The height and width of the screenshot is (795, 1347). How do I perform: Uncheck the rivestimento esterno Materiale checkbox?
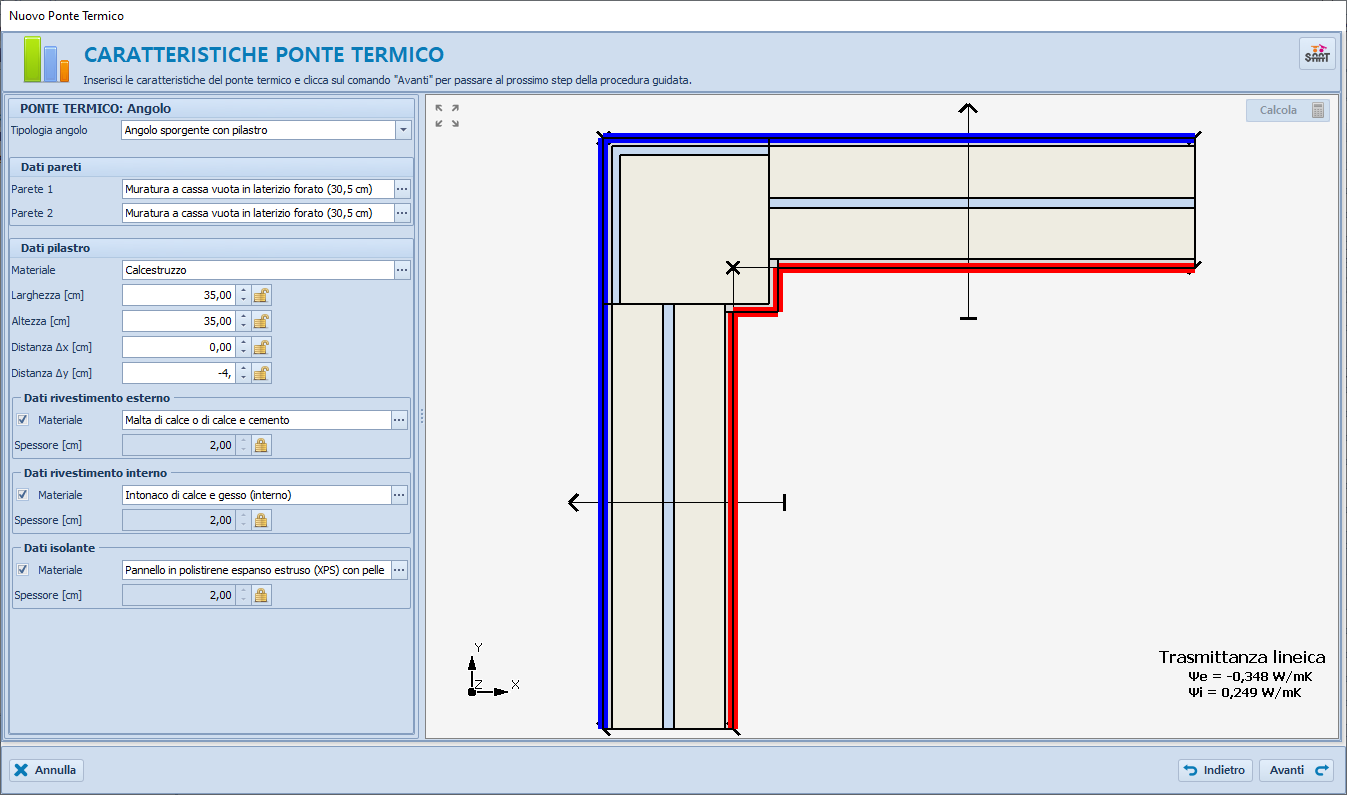click(x=23, y=420)
